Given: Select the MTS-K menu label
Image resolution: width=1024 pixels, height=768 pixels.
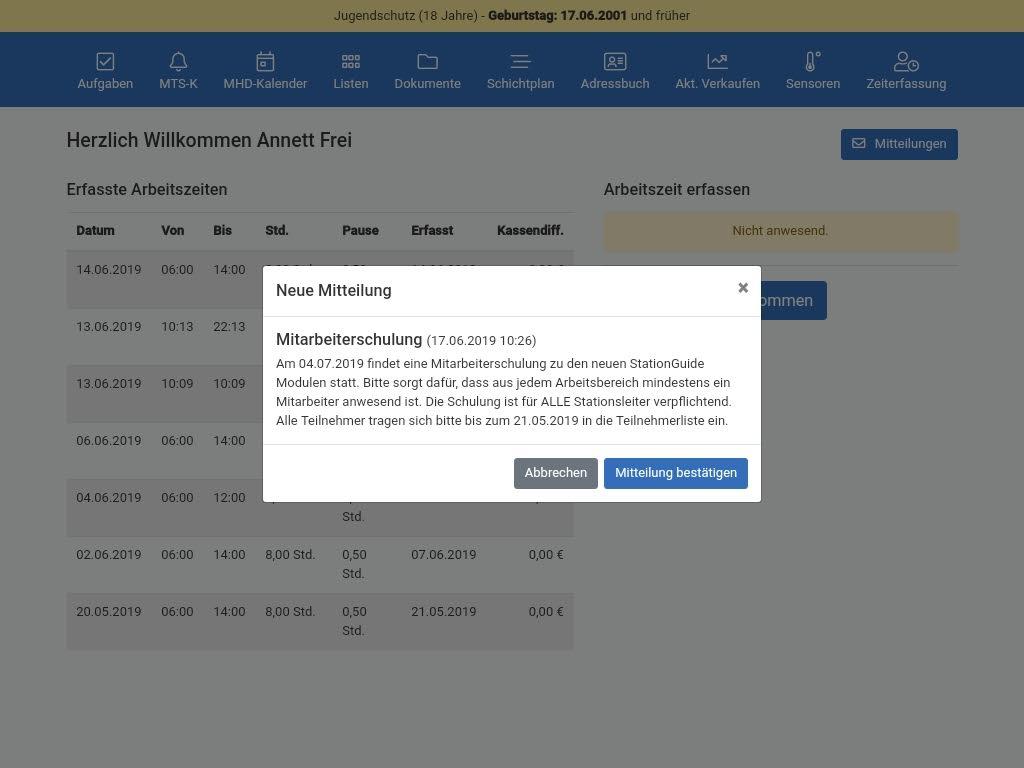Looking at the screenshot, I should coord(178,84).
